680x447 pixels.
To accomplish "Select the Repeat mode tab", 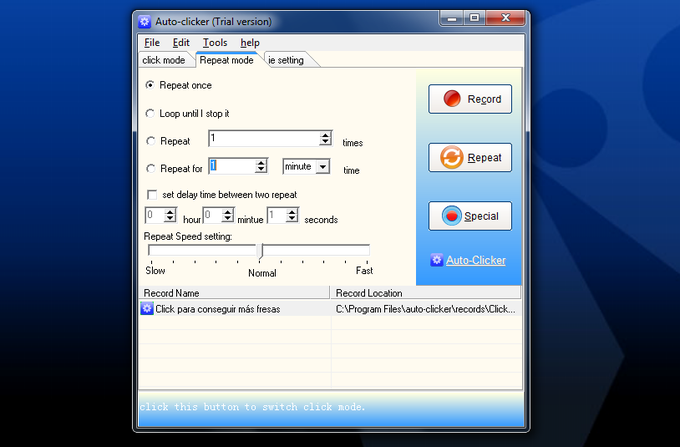I will [226, 60].
